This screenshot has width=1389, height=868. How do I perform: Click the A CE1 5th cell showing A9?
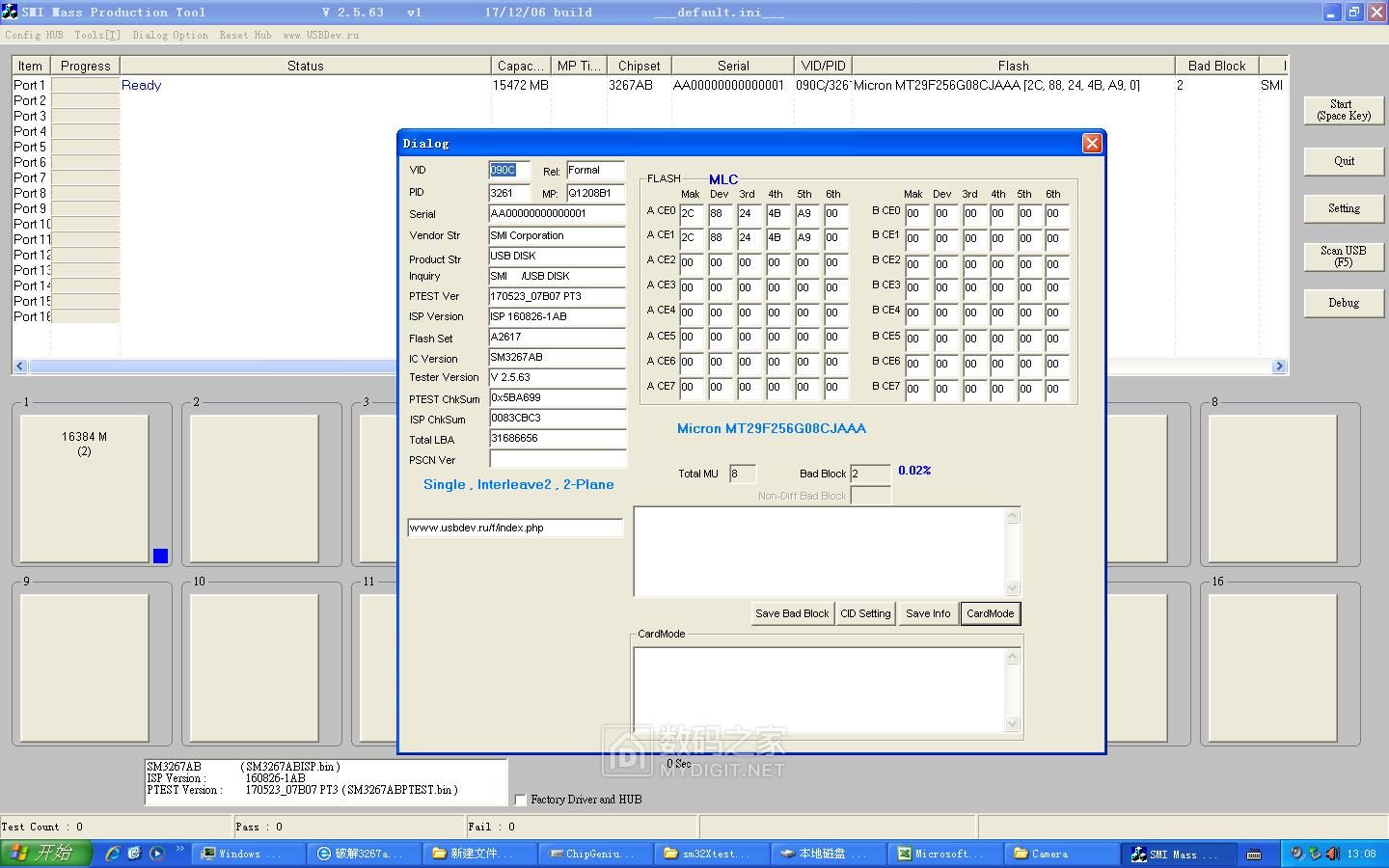807,237
